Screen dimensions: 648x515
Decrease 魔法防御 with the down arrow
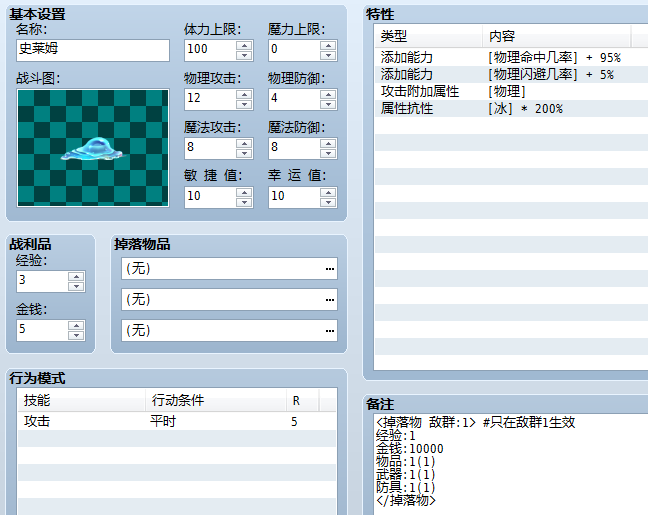click(328, 153)
